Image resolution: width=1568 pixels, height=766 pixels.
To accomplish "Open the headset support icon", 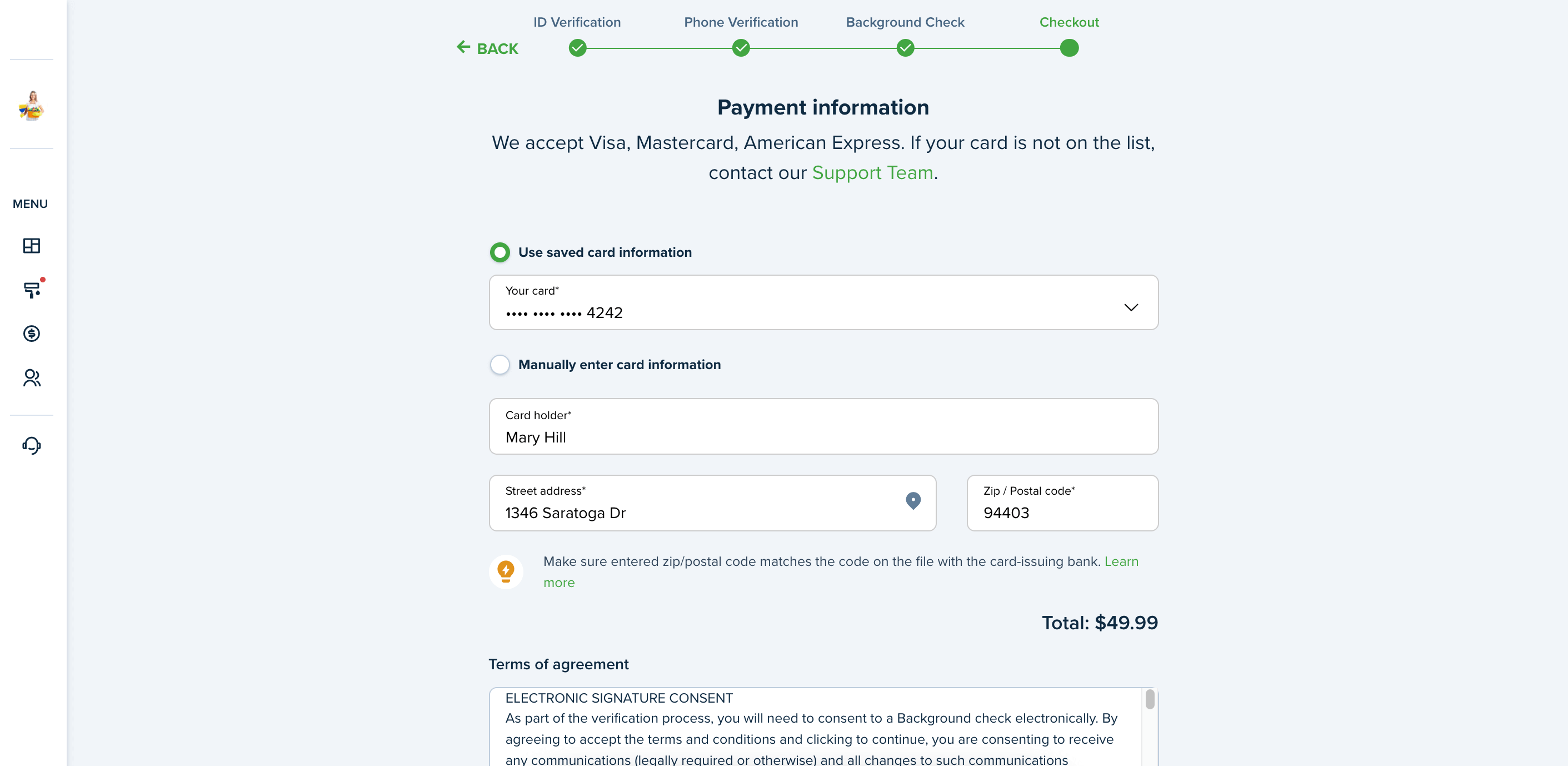I will [x=31, y=446].
